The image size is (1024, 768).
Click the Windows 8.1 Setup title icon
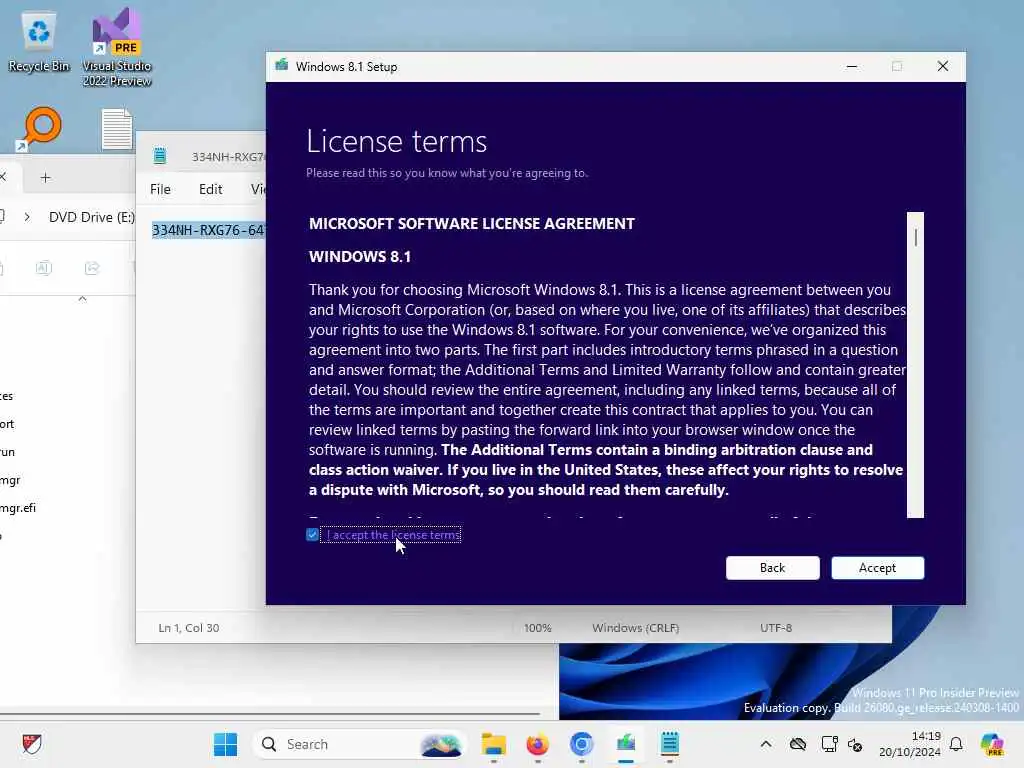tap(281, 66)
